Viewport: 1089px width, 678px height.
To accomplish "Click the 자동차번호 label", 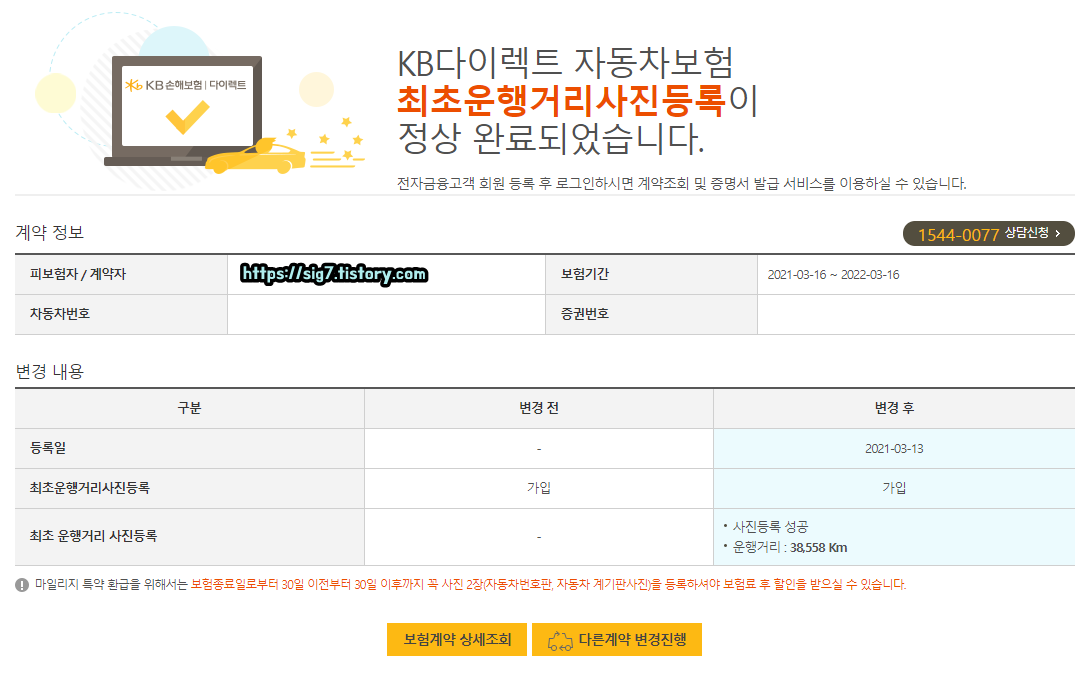I will [x=60, y=314].
